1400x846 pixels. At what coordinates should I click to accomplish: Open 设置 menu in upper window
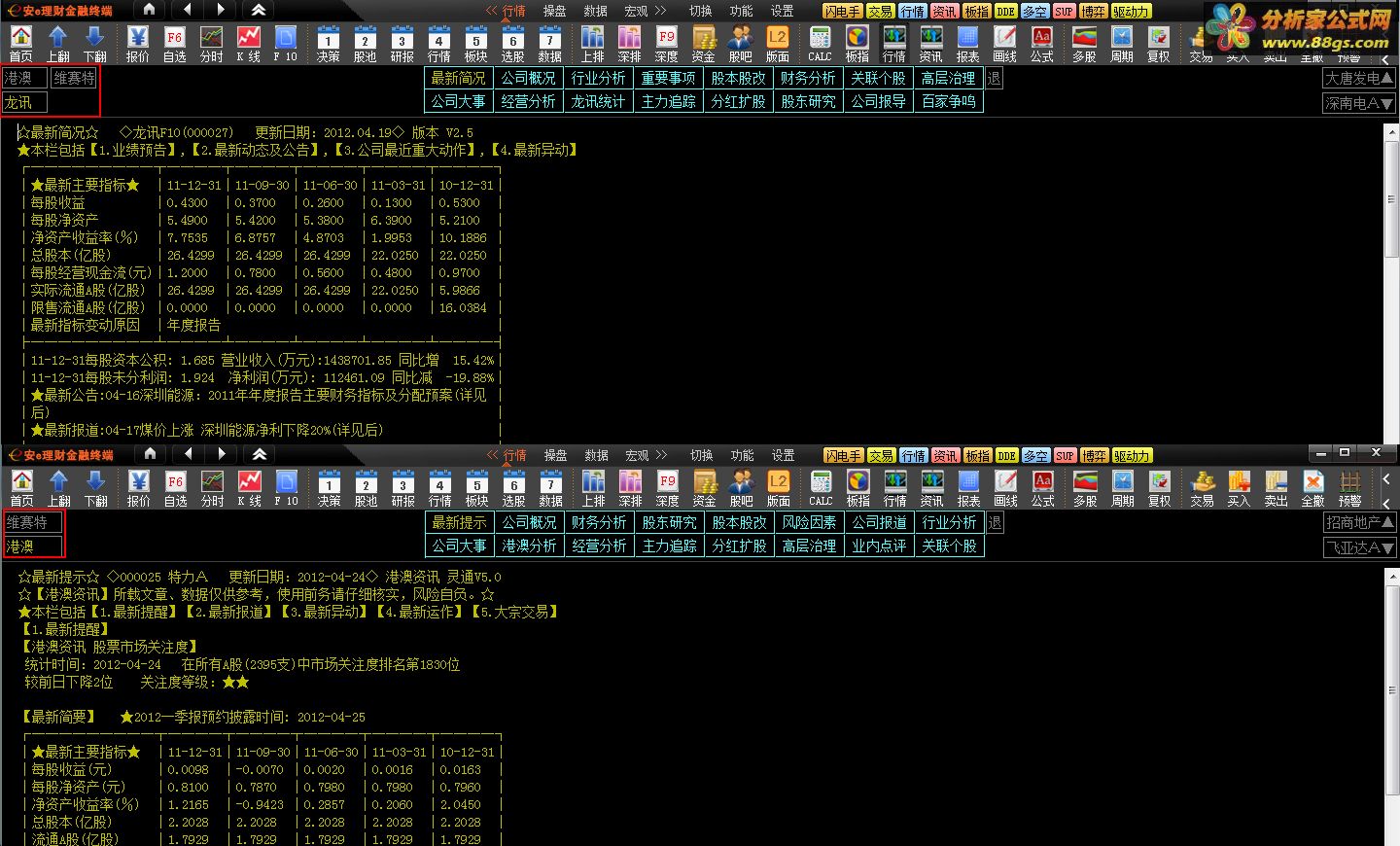click(783, 11)
